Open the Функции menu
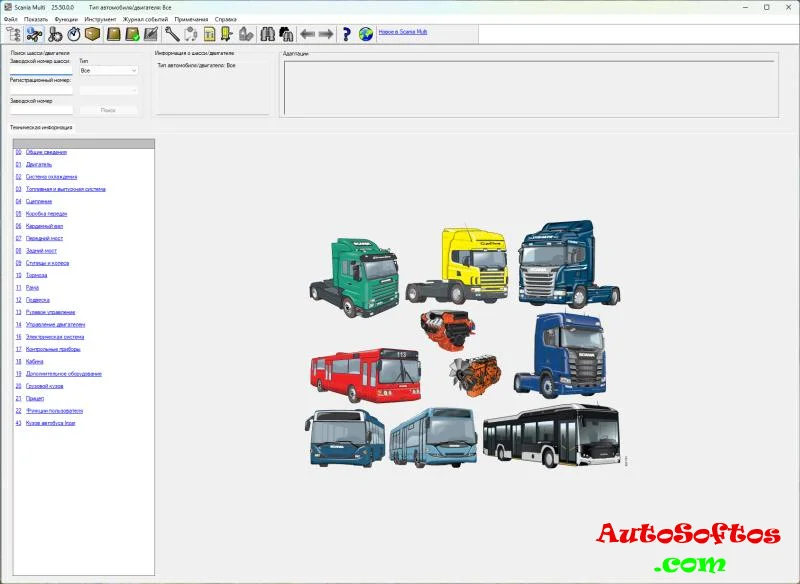800x584 pixels. point(66,19)
